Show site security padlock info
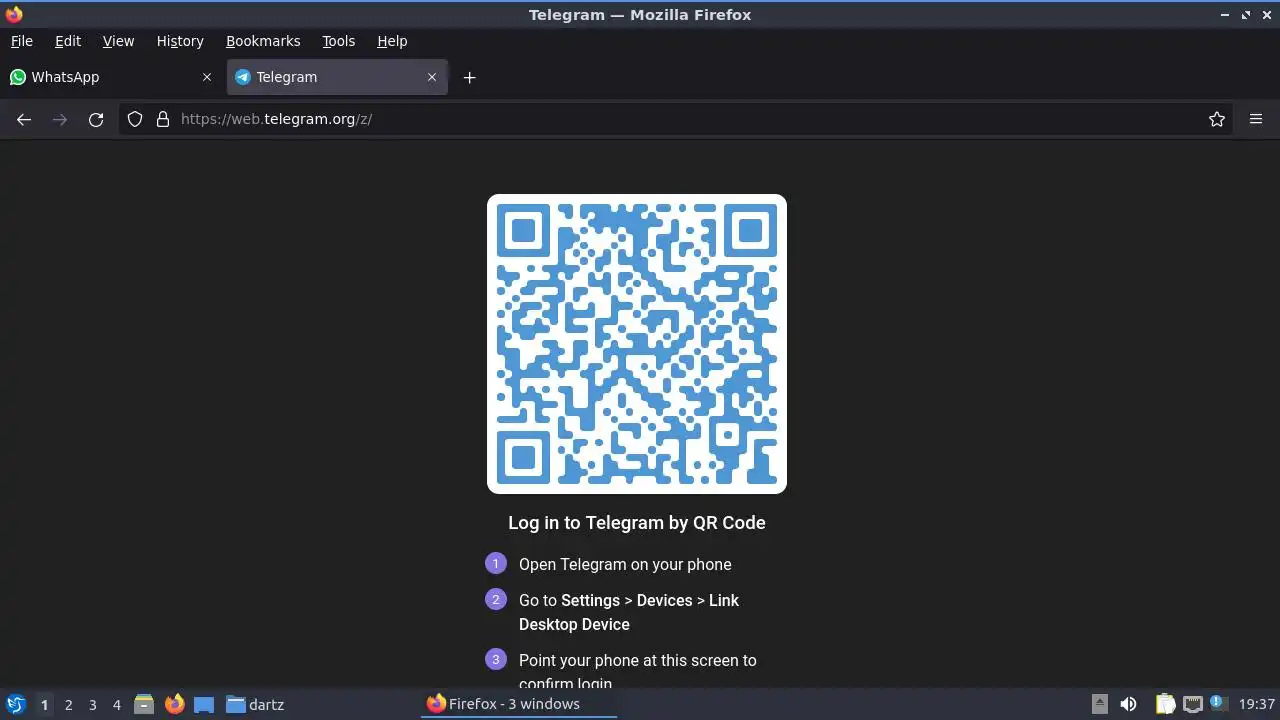 coord(163,119)
